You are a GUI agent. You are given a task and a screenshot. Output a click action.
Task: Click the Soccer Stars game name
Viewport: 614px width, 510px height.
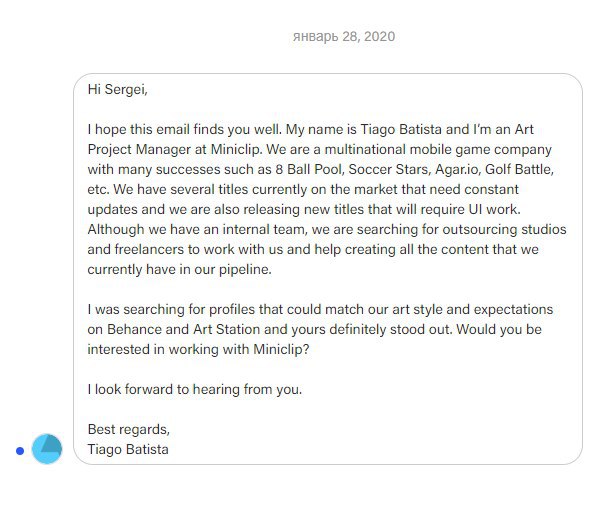point(389,170)
